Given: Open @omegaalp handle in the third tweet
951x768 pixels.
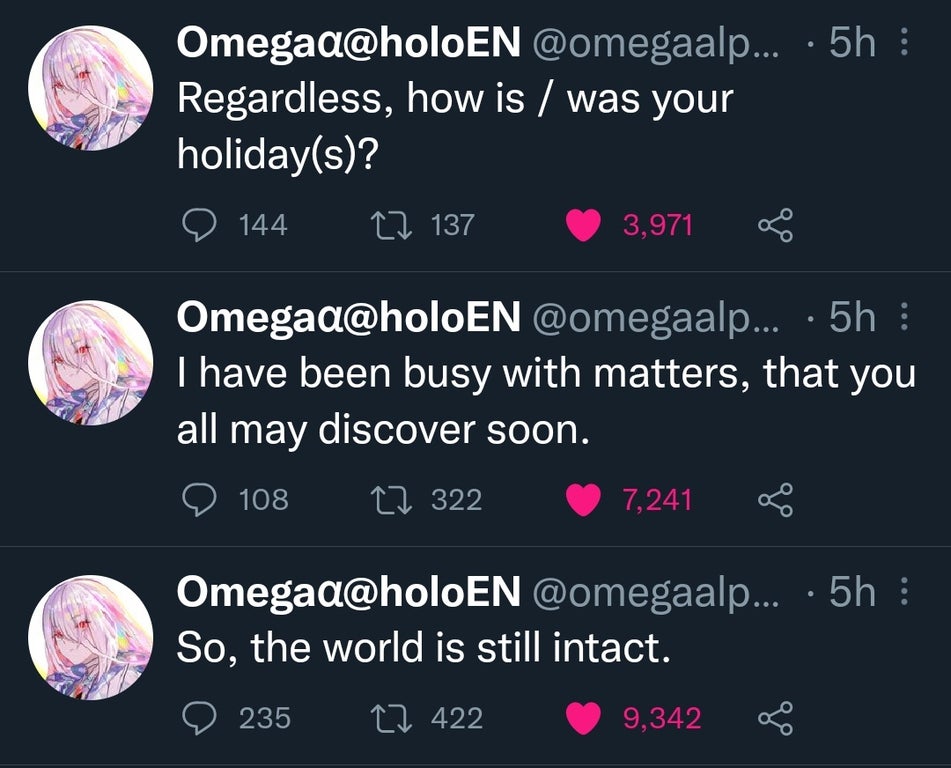Looking at the screenshot, I should point(656,593).
